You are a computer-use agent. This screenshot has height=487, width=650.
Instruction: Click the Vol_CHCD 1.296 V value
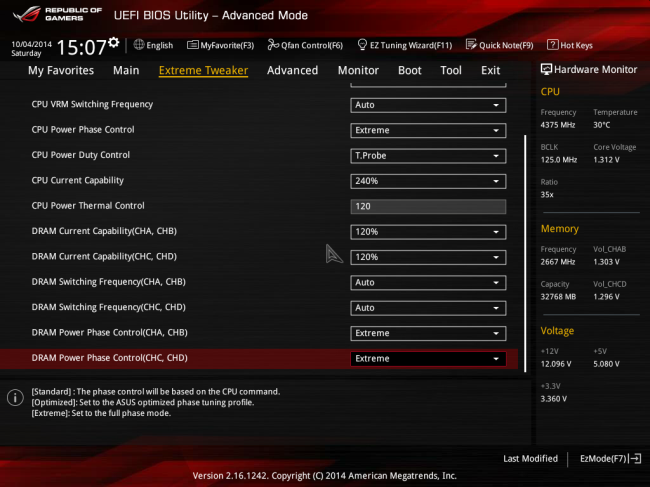[606, 296]
